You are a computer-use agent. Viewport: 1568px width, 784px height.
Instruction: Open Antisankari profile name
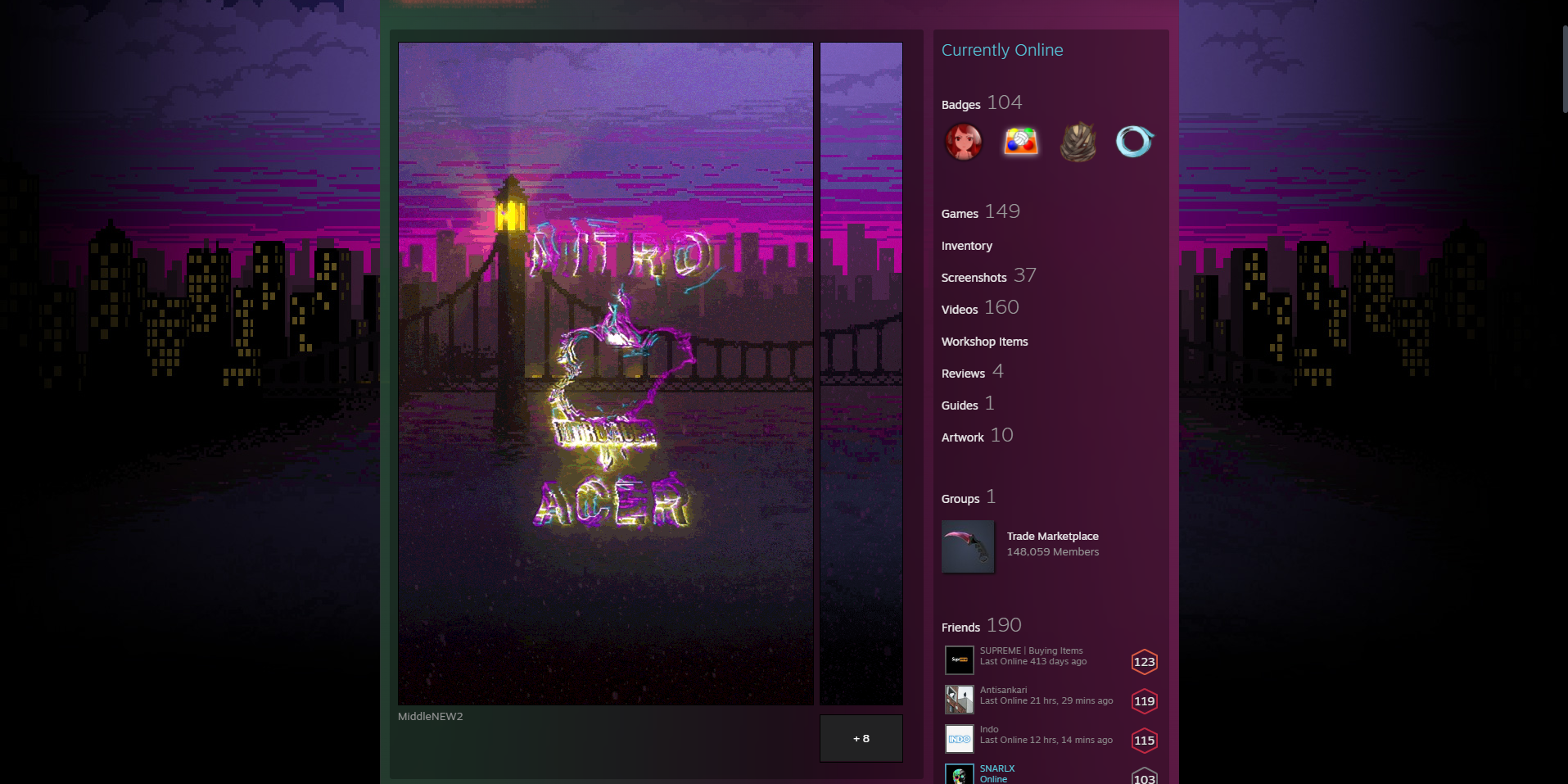pyautogui.click(x=1004, y=690)
